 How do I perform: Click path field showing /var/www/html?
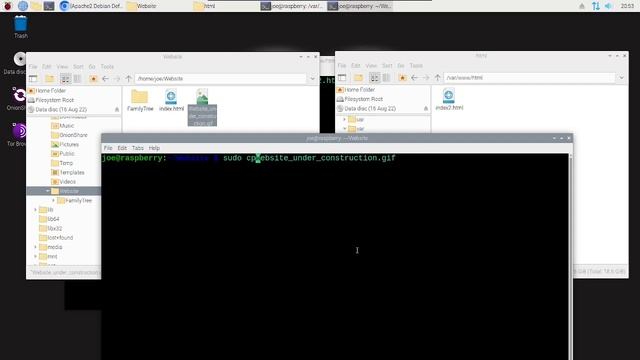click(x=529, y=77)
